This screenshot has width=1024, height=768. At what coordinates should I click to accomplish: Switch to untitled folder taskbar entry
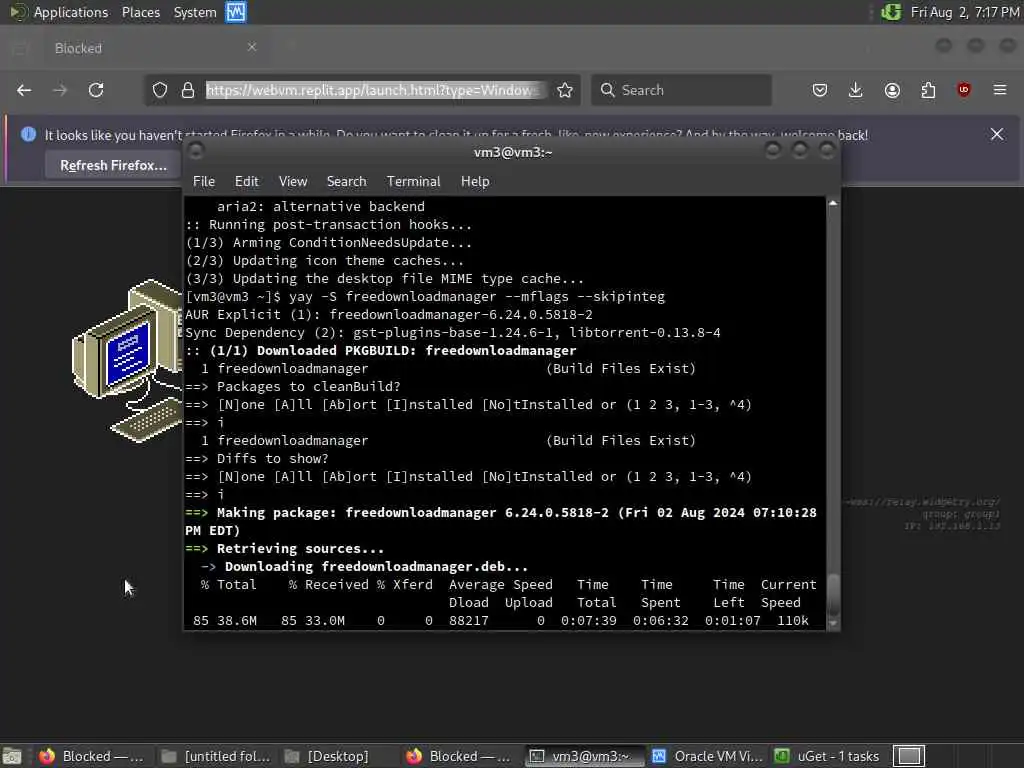tap(216, 756)
